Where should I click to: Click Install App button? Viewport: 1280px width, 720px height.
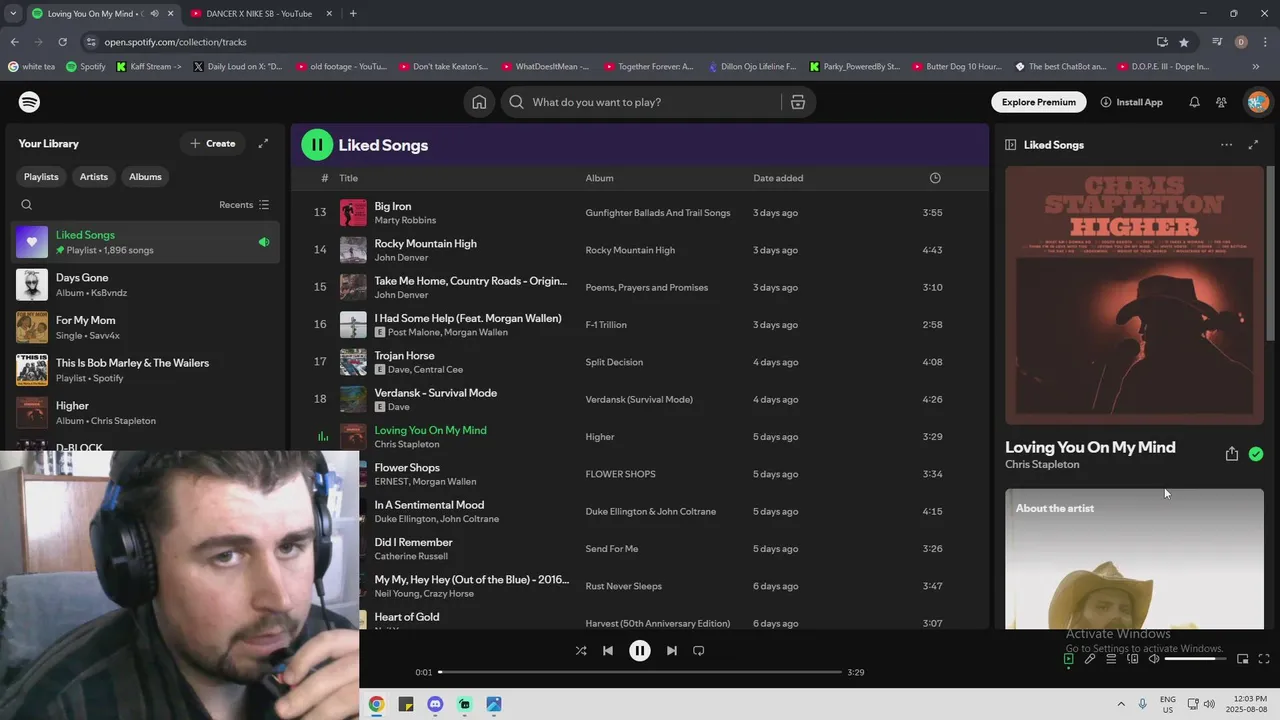(x=1131, y=102)
